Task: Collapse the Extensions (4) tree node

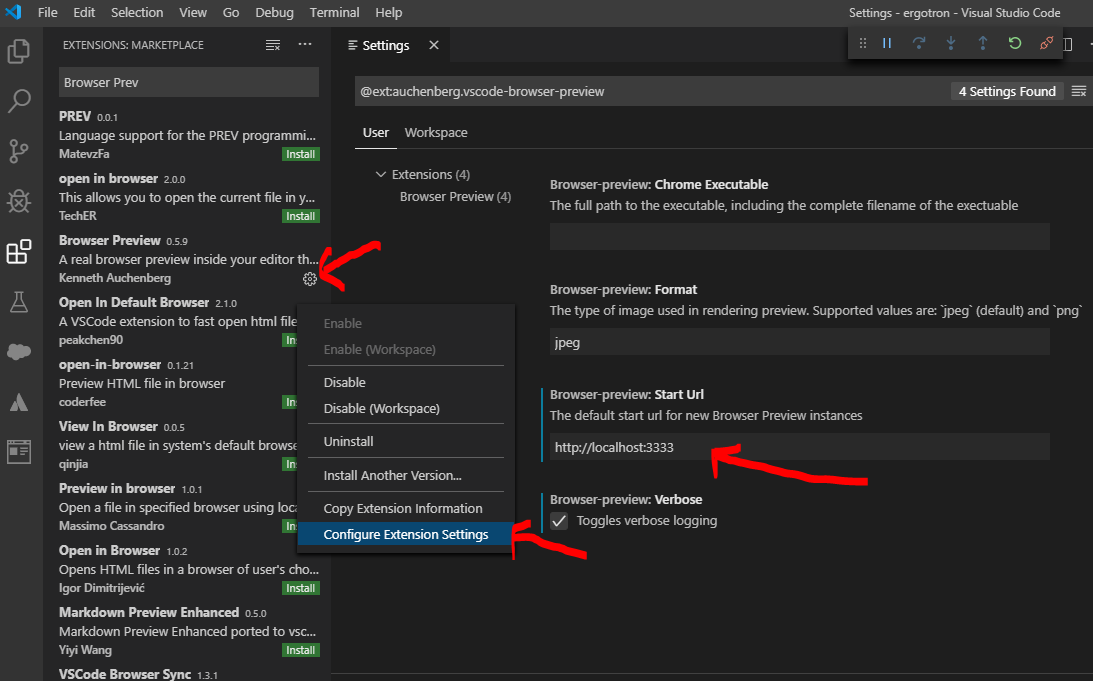Action: (381, 174)
